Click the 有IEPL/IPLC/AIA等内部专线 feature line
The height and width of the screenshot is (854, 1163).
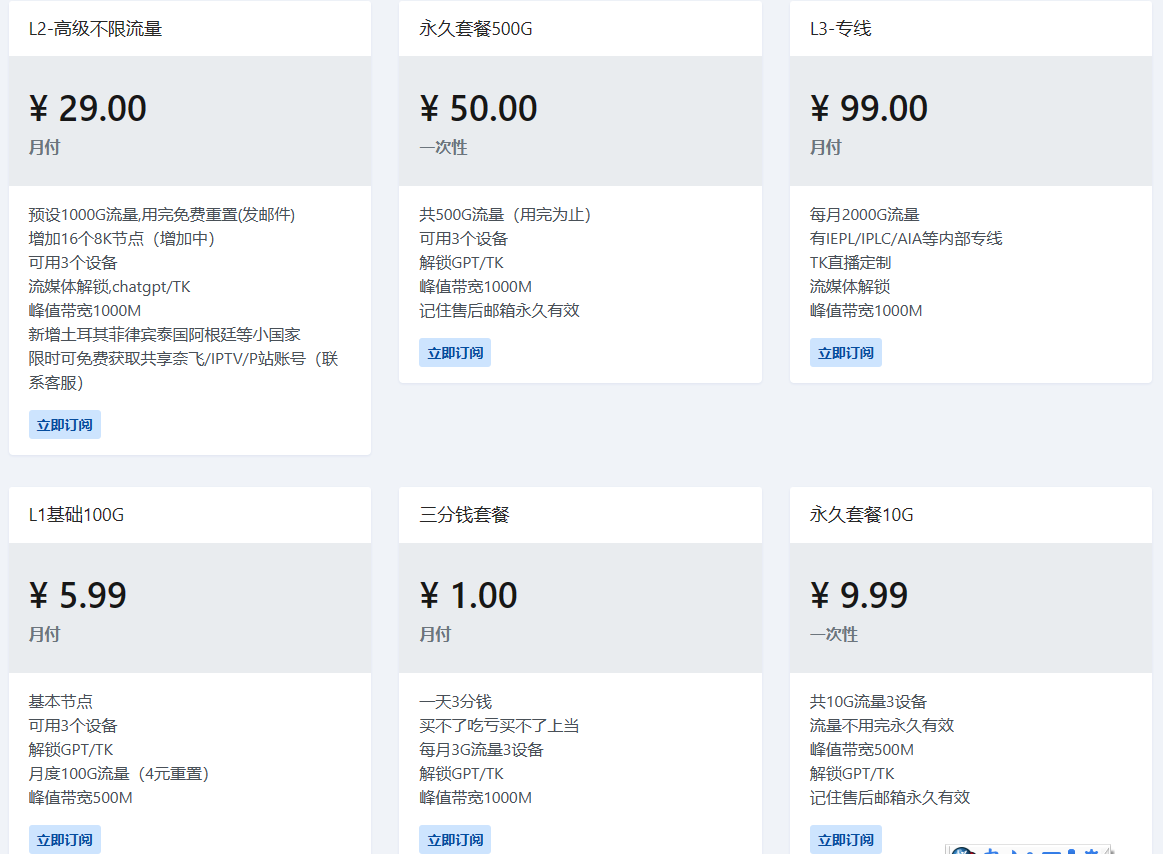[905, 239]
